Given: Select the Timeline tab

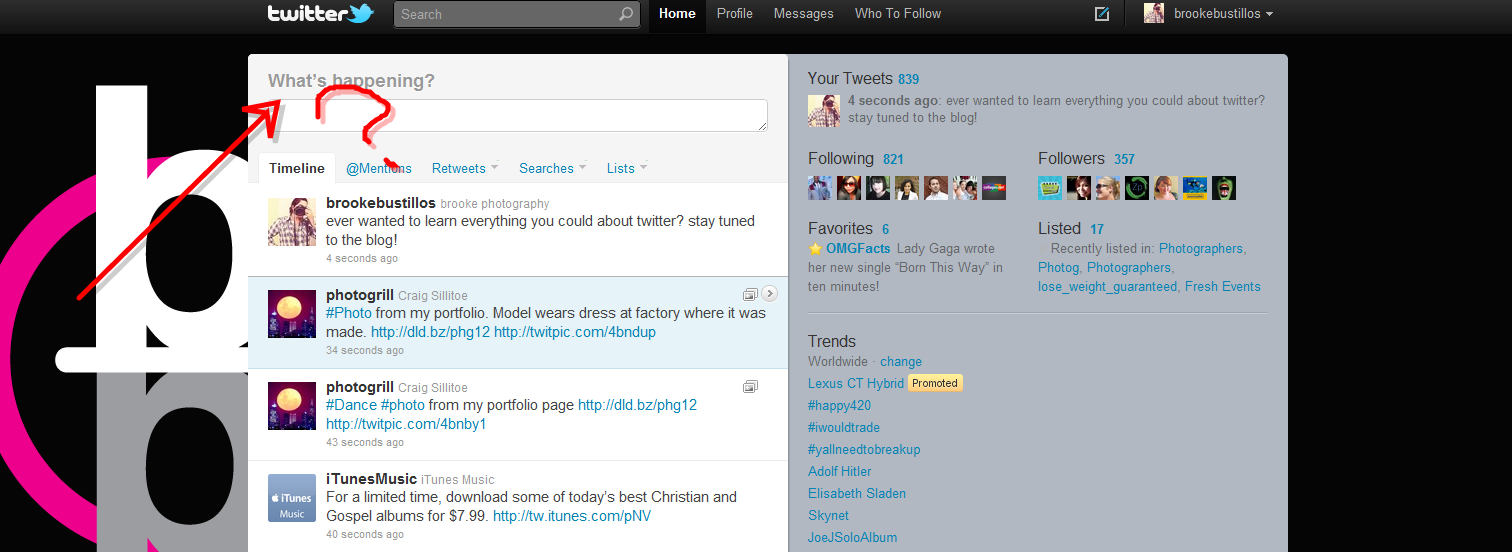Looking at the screenshot, I should pyautogui.click(x=297, y=168).
